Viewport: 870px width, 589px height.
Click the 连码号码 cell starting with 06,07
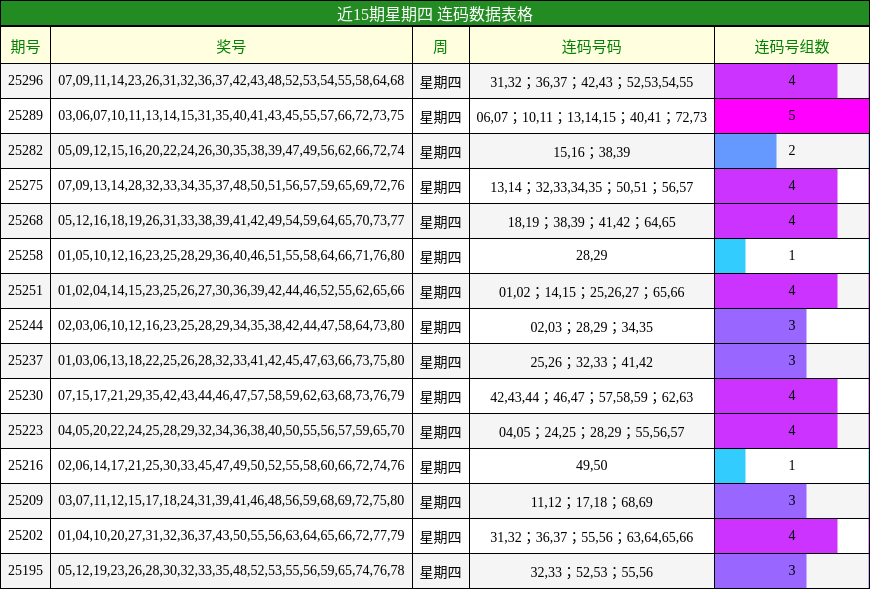point(592,114)
